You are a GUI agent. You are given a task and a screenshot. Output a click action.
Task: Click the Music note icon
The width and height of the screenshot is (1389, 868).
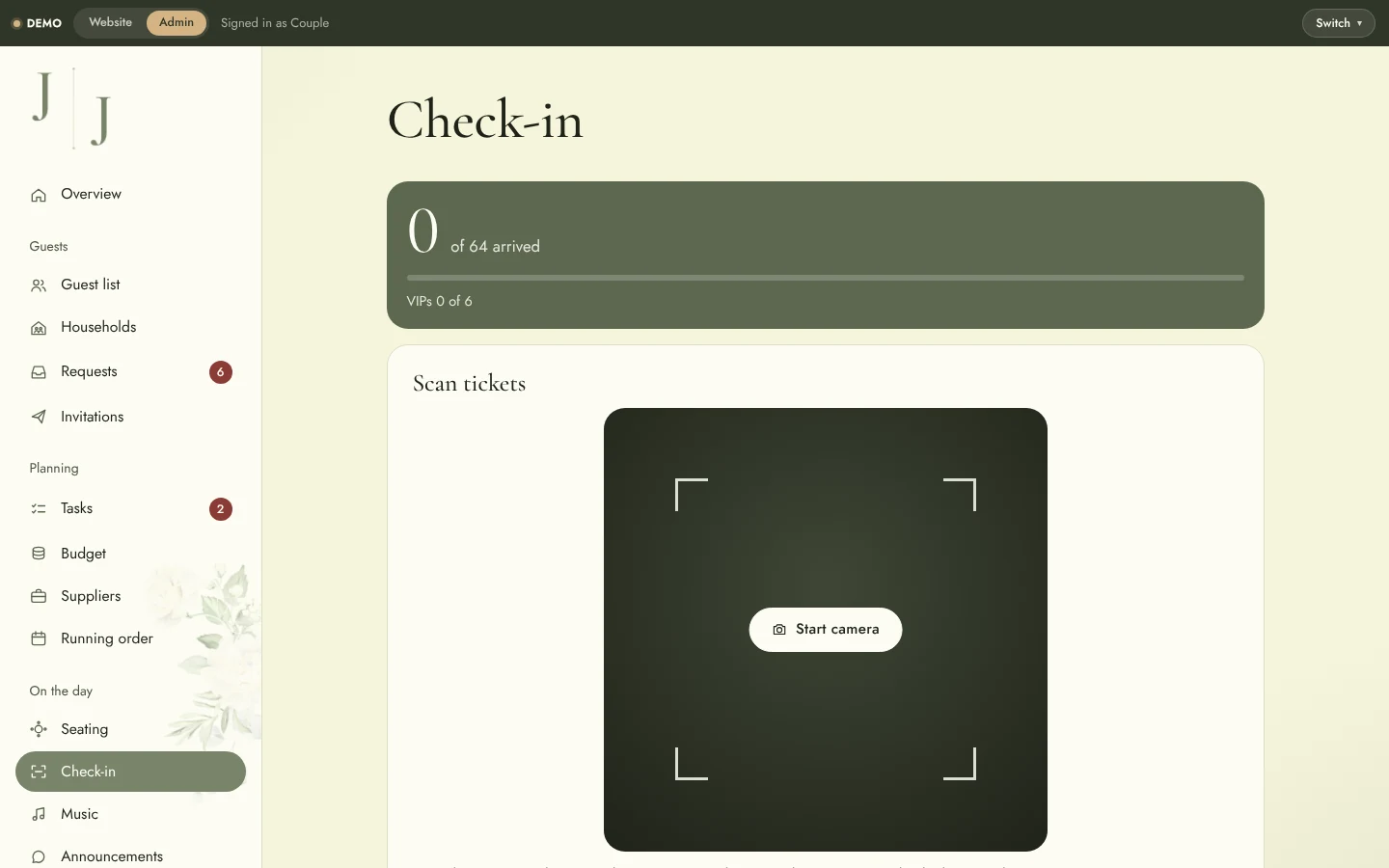click(39, 814)
